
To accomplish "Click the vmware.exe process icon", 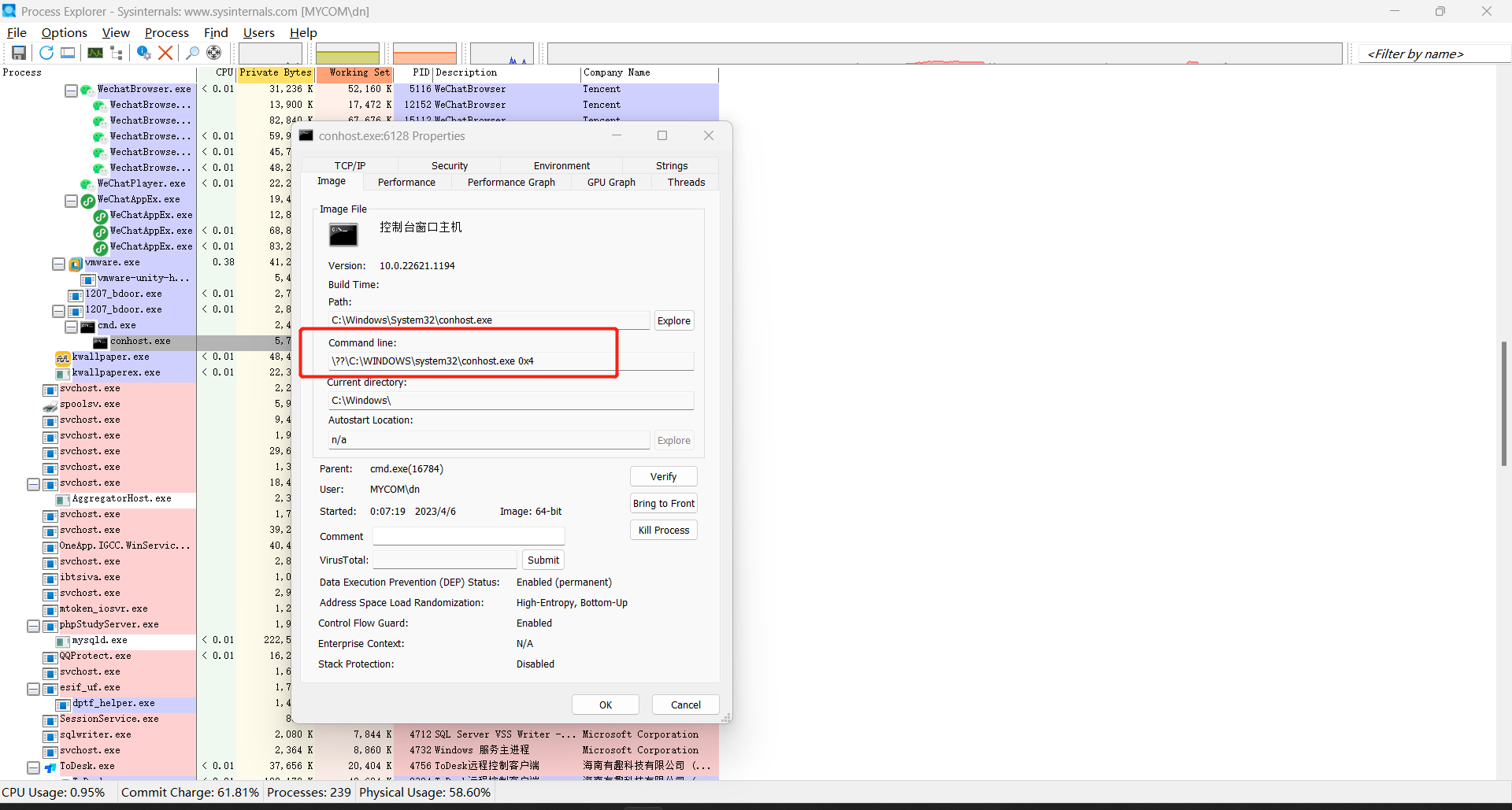I will [x=76, y=264].
